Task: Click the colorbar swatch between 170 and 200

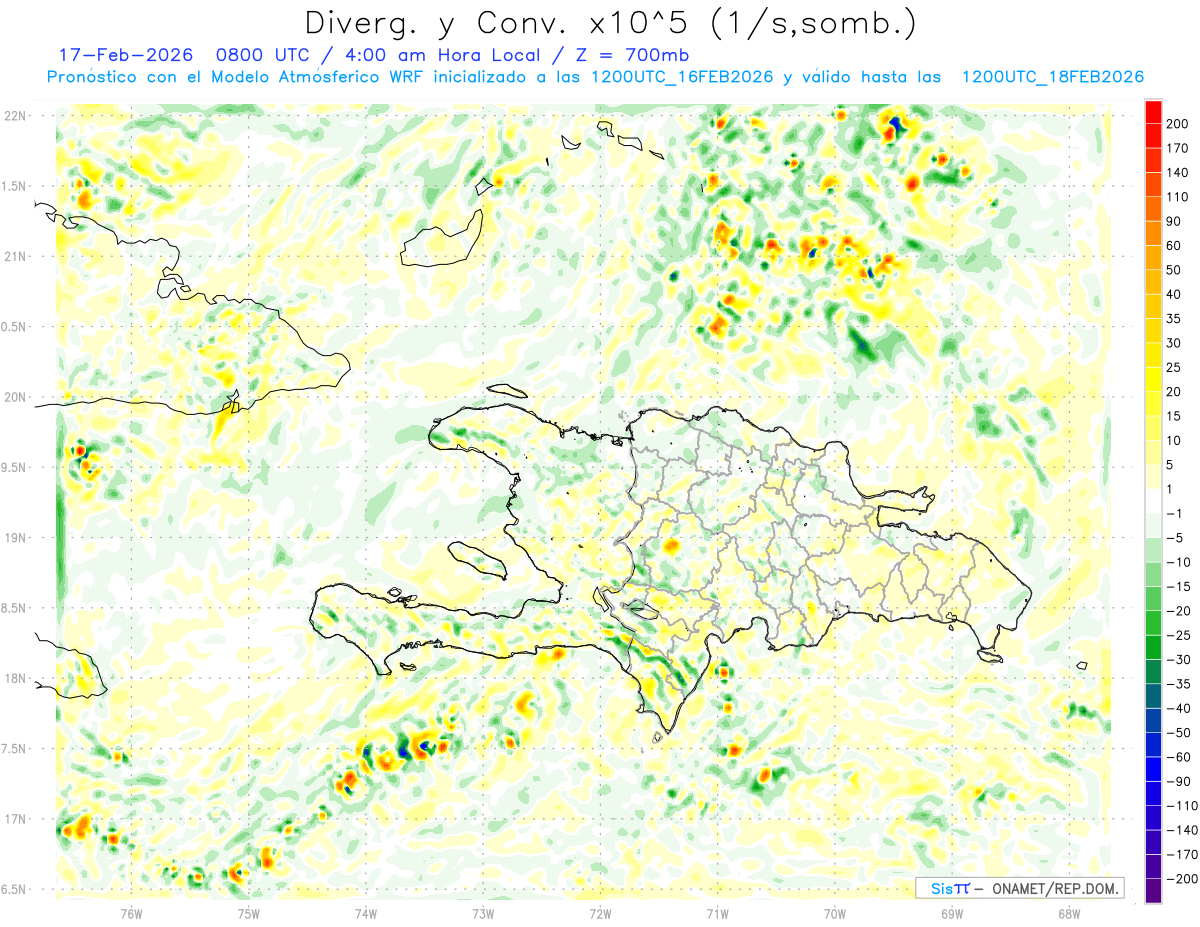Action: click(x=1153, y=136)
